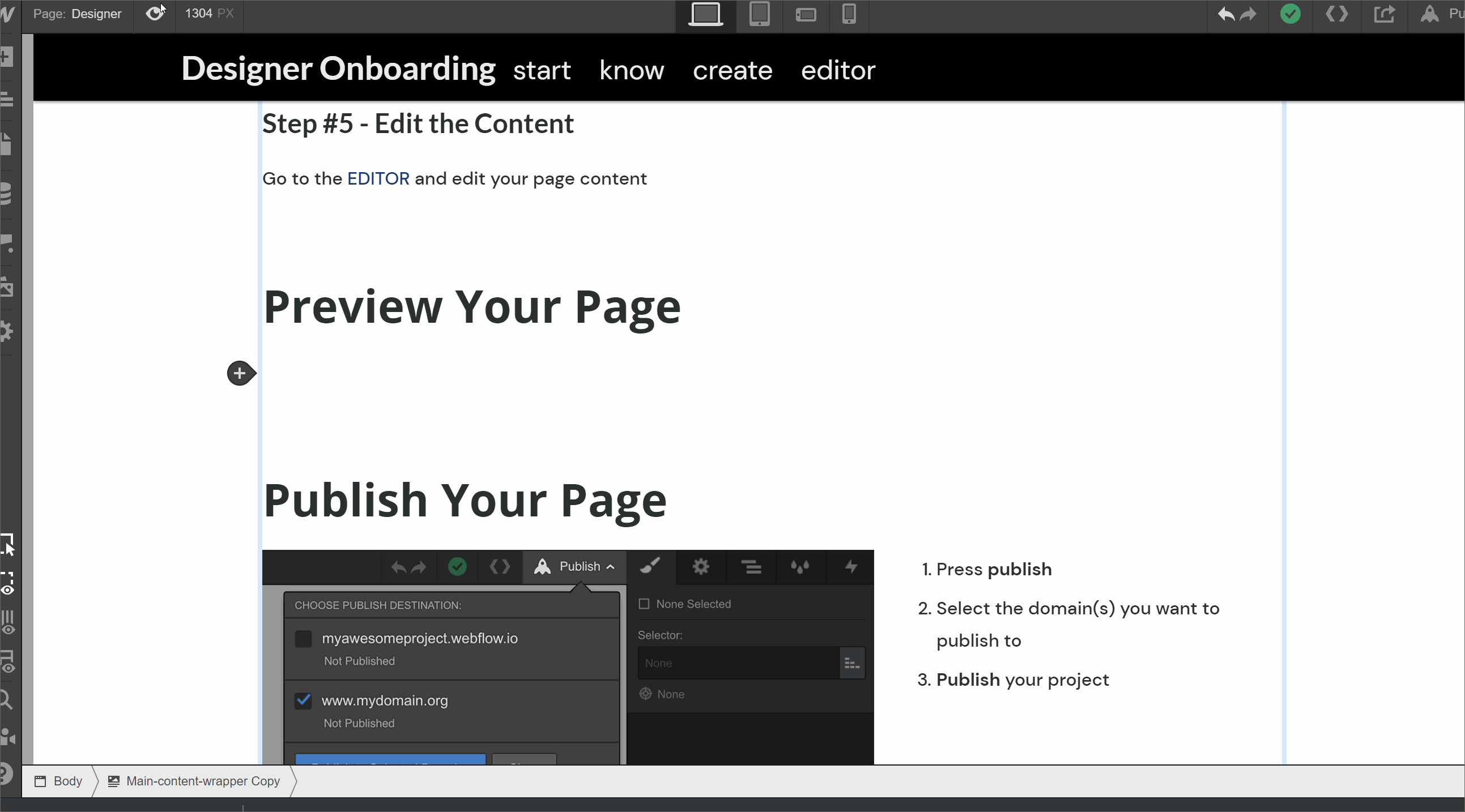Screen dimensions: 1465x812
Task: Select Body in the breadcrumb bar
Action: pos(59,781)
